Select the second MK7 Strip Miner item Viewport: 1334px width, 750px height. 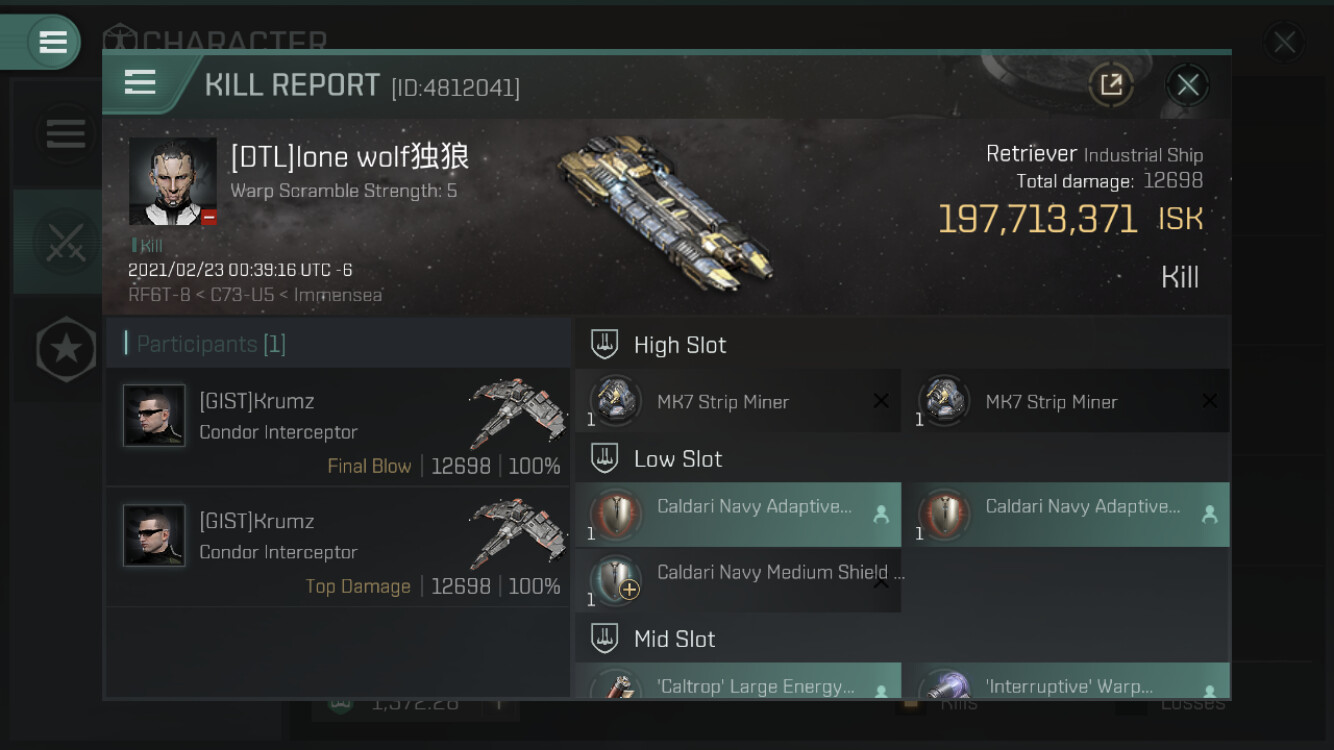click(x=1067, y=401)
